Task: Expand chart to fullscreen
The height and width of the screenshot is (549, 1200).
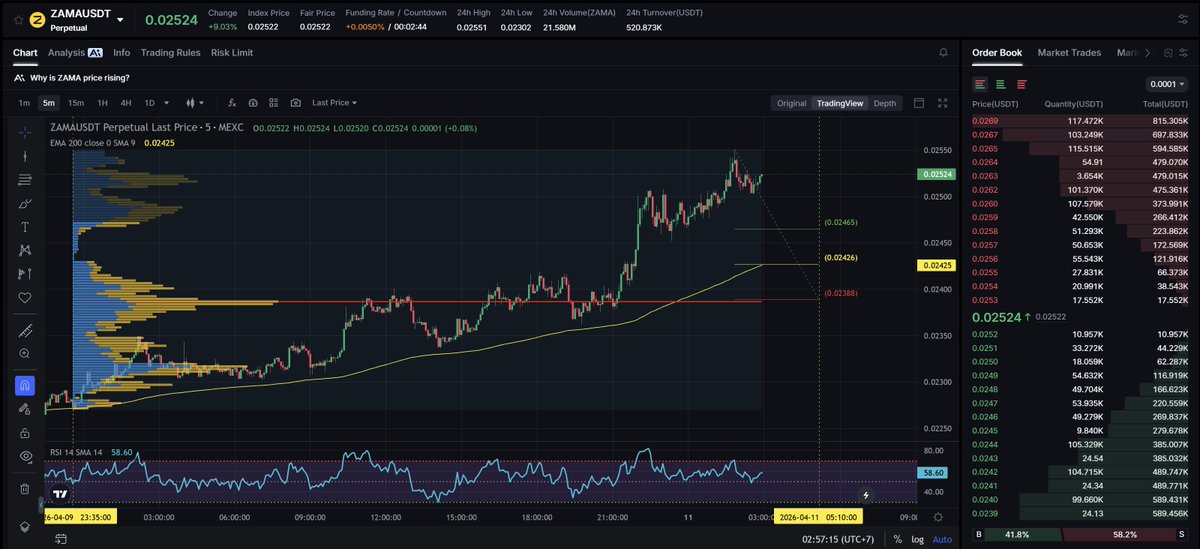Action: click(x=942, y=103)
